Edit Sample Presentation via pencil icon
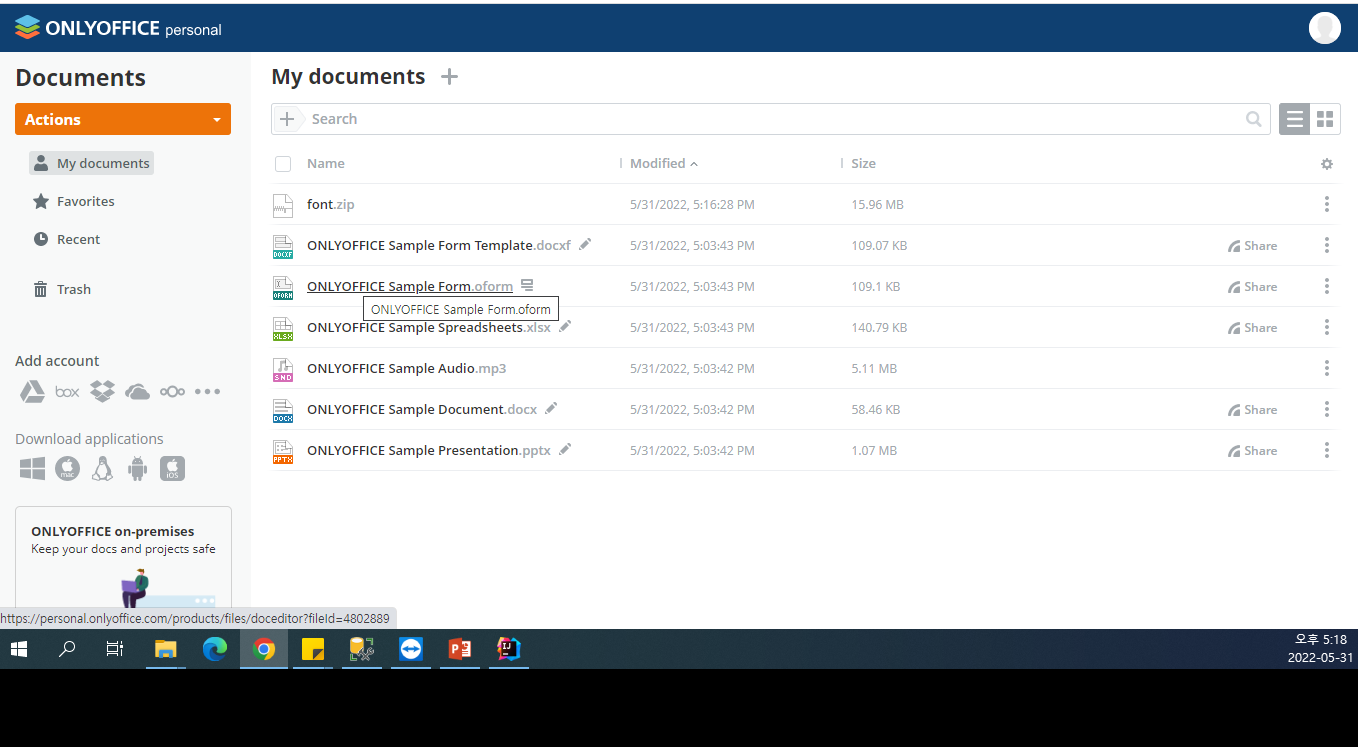Screen dimensions: 1358x747 point(565,449)
